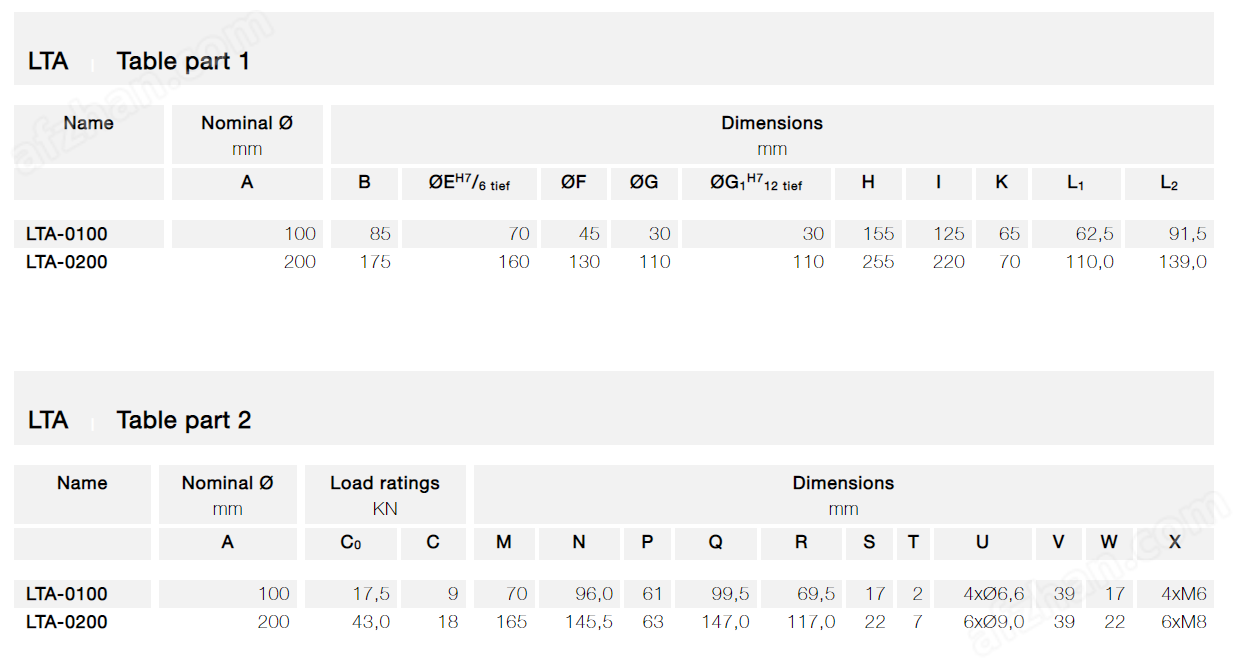Click the LTA Table part 2 heading
This screenshot has width=1243, height=668.
[x=139, y=420]
